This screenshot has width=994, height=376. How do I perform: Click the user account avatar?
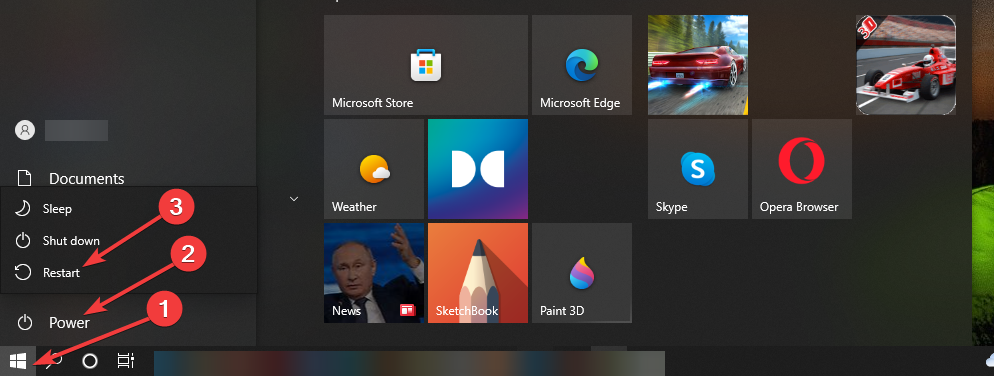[x=25, y=131]
